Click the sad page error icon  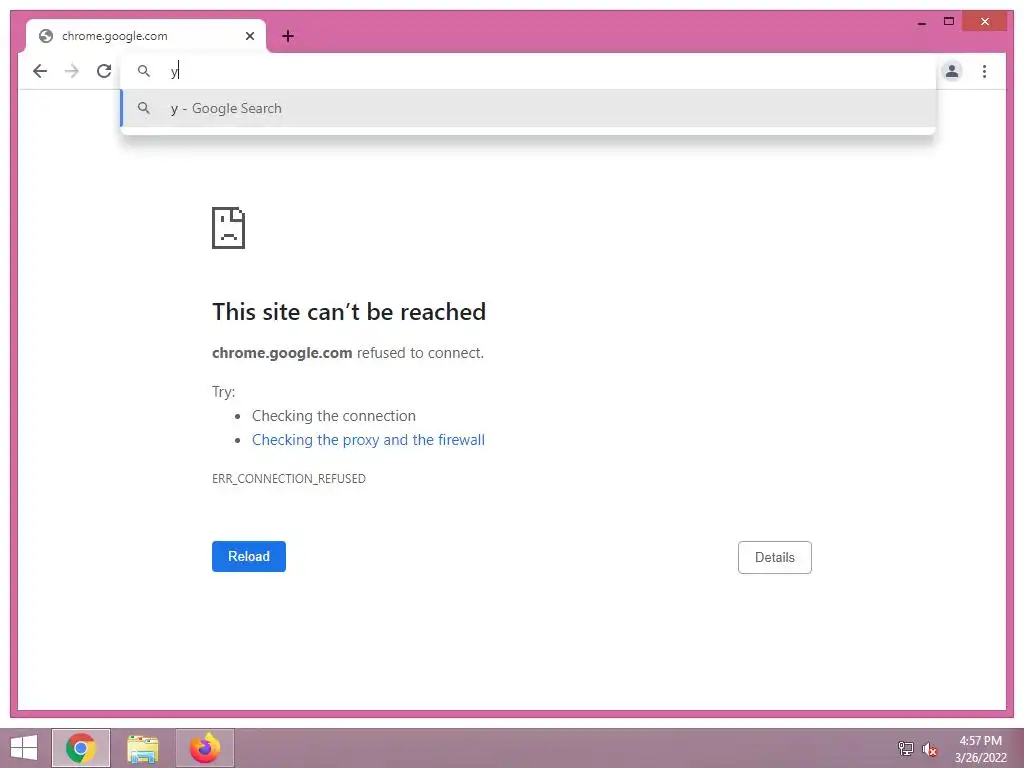(x=229, y=228)
